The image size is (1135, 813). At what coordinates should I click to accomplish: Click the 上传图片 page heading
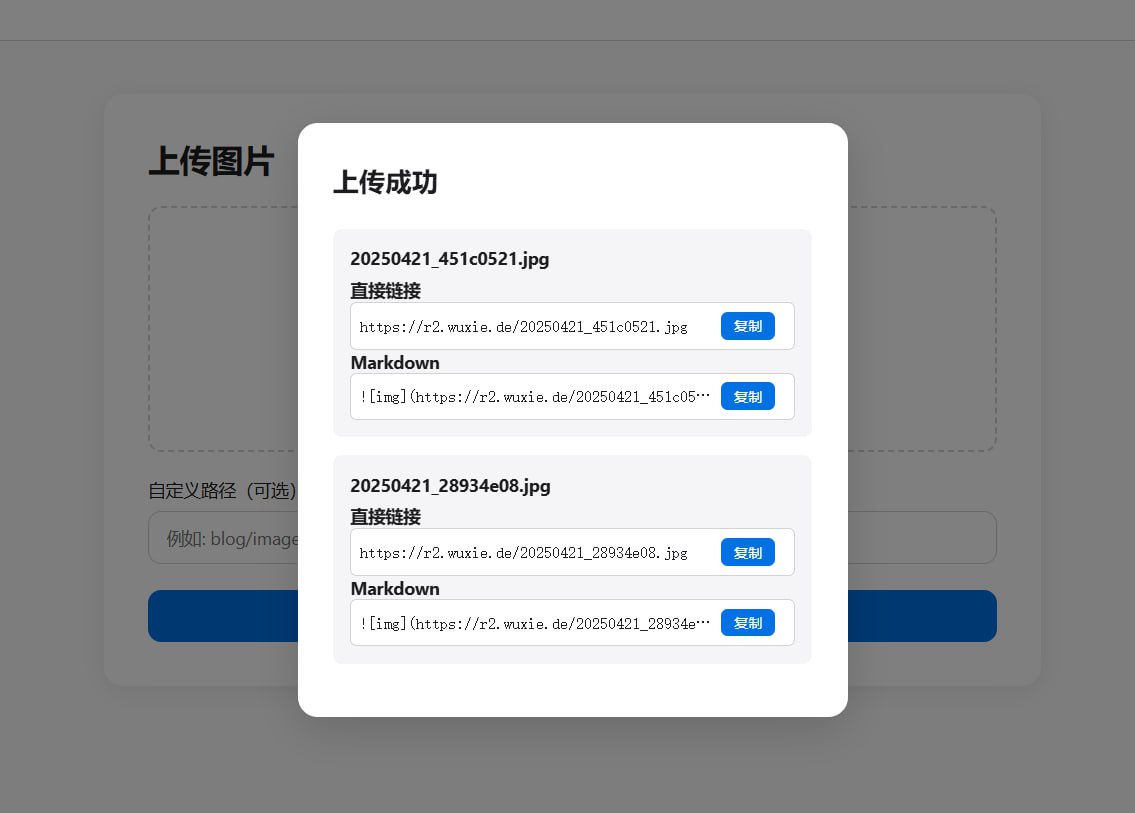(211, 162)
